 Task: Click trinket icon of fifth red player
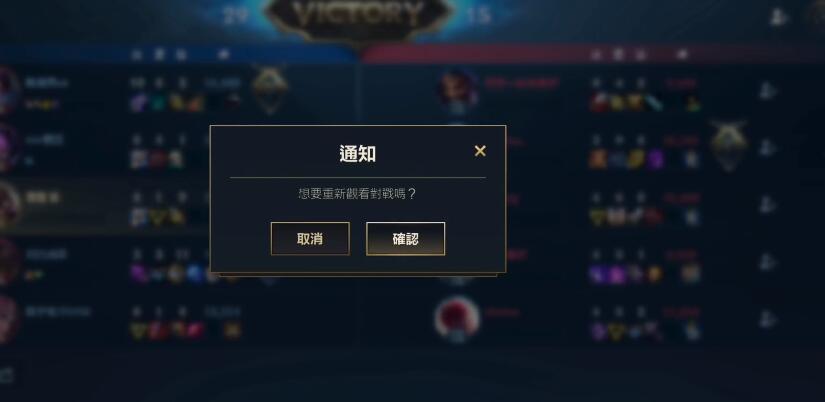point(692,331)
